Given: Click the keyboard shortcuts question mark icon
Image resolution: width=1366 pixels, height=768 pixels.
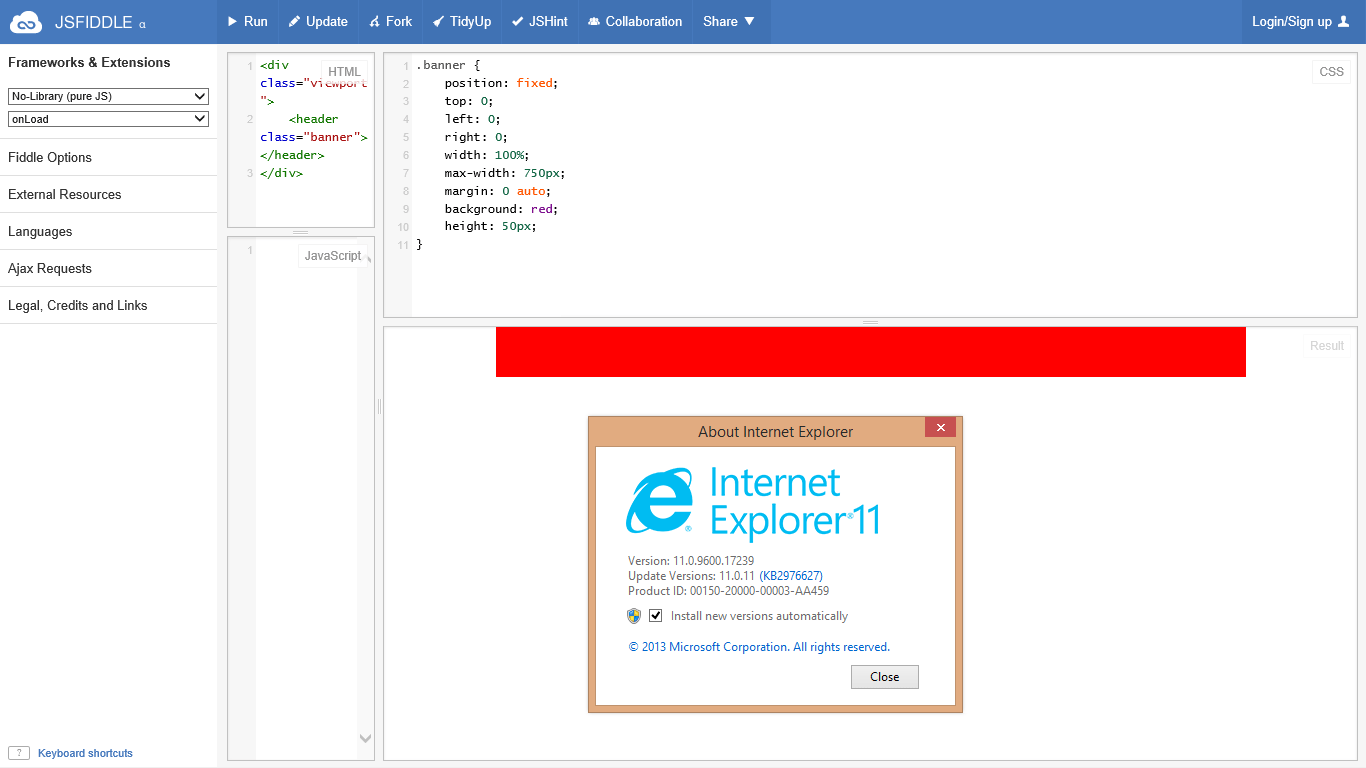Looking at the screenshot, I should [18, 753].
